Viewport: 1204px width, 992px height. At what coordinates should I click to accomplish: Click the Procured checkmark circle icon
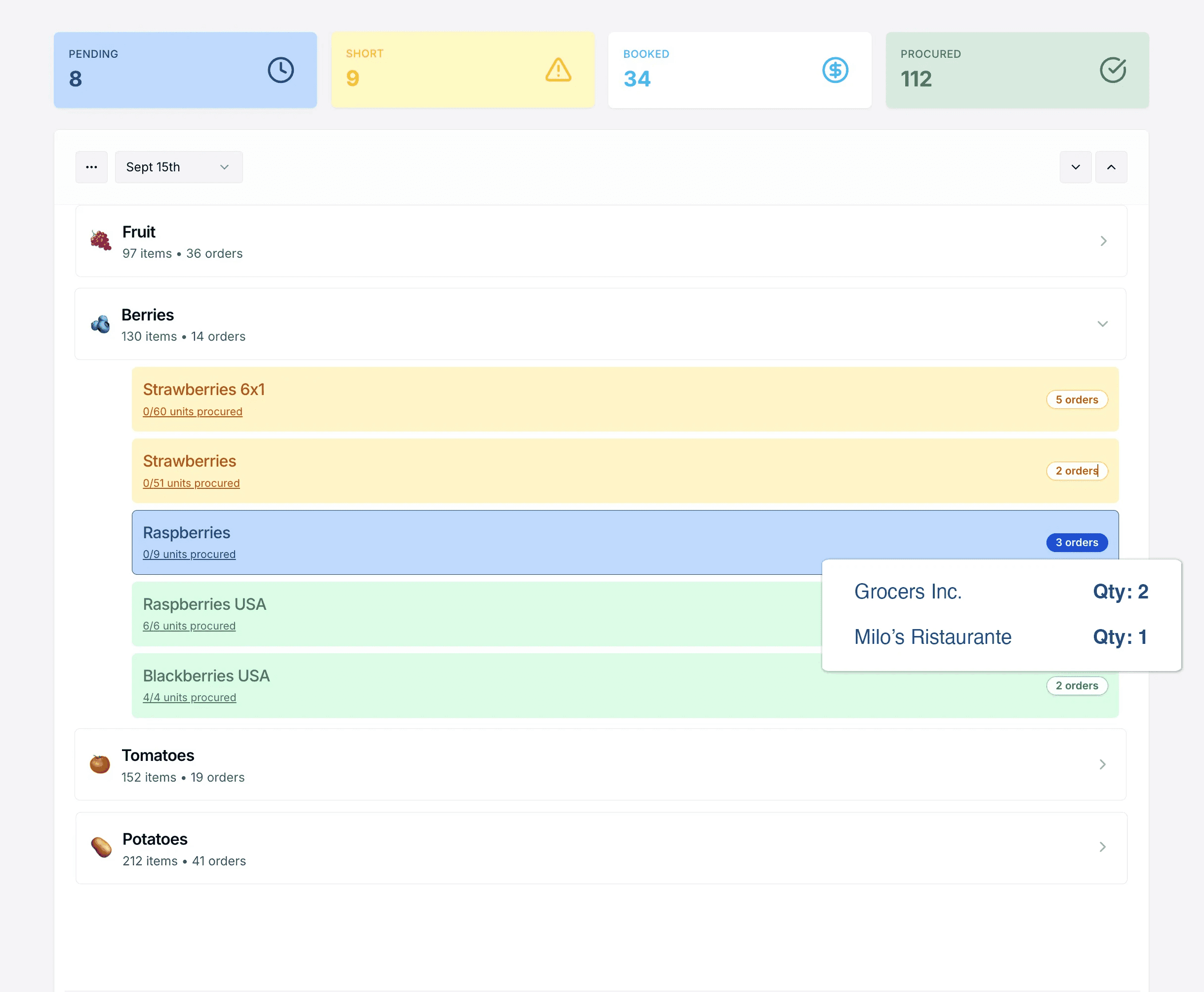point(1113,70)
